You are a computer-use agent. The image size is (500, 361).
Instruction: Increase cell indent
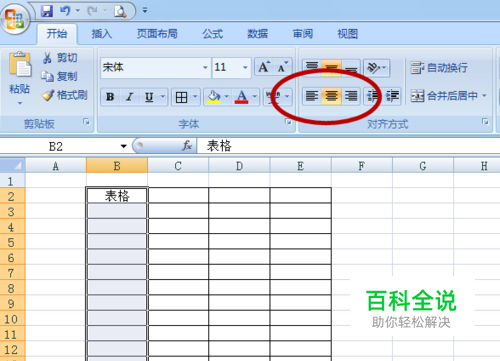click(392, 97)
